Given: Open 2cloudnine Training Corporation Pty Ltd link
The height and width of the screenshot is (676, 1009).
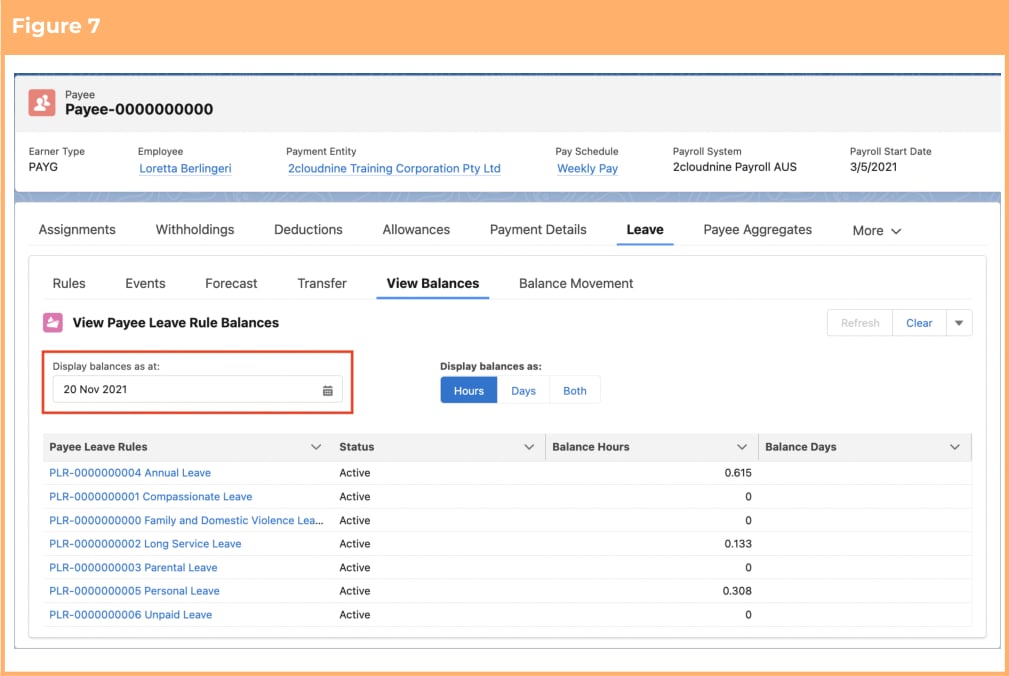Looking at the screenshot, I should [x=394, y=169].
